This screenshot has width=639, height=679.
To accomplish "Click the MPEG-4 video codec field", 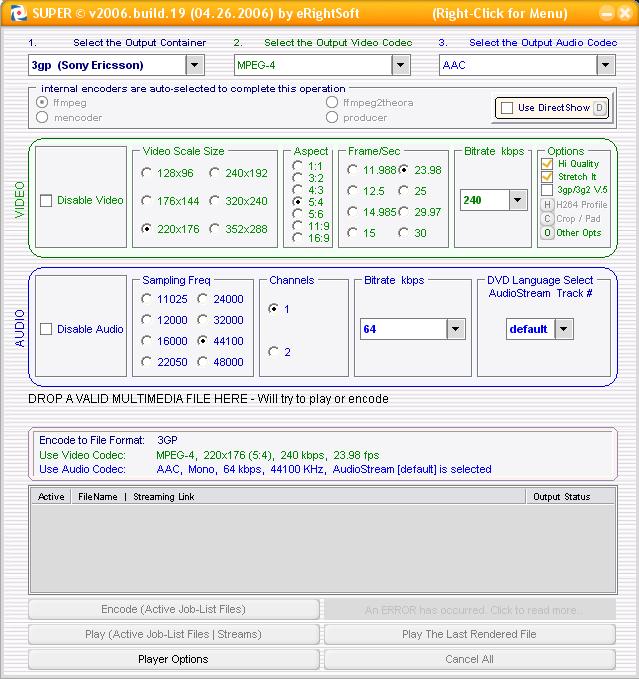I will click(x=313, y=65).
